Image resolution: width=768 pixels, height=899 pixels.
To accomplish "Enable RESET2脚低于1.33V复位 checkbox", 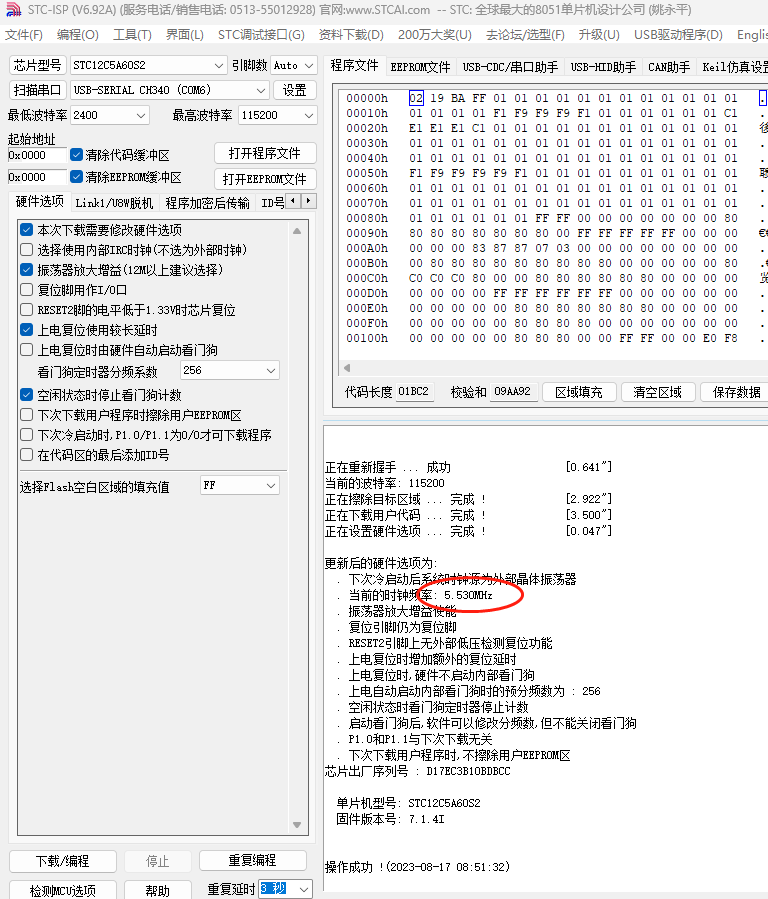I will (26, 310).
